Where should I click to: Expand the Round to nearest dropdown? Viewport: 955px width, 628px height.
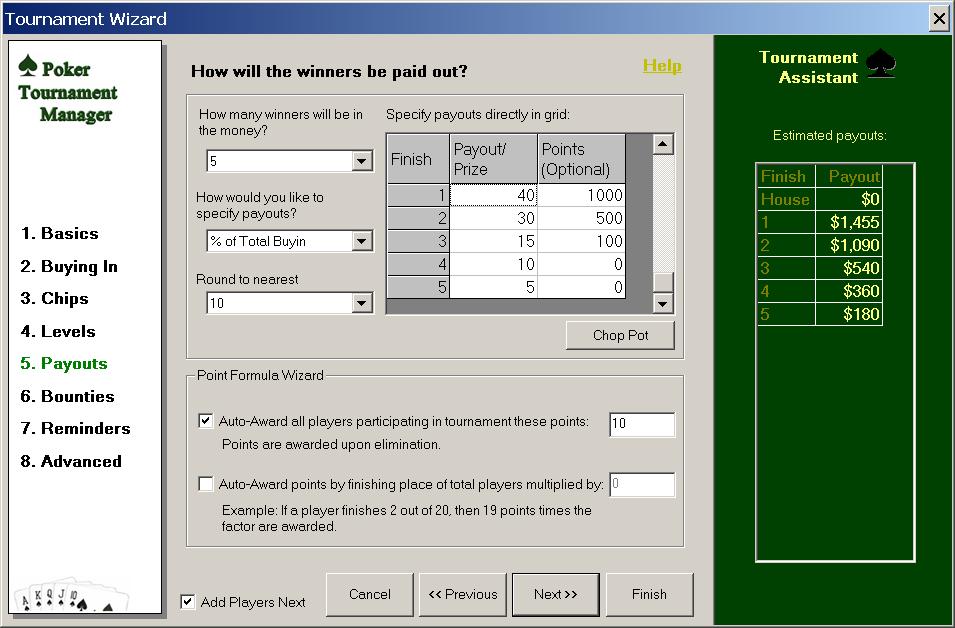361,302
